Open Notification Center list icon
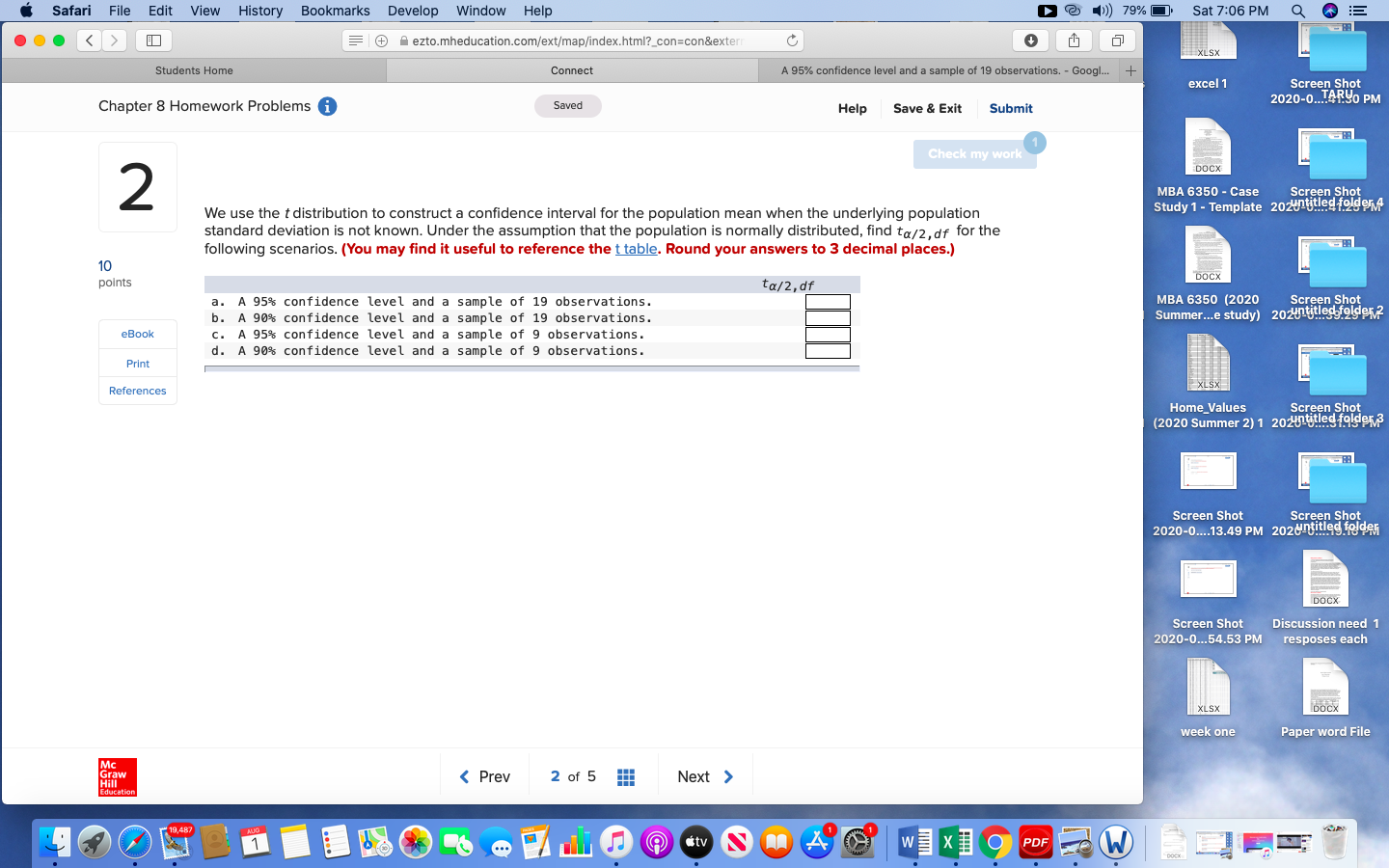The width and height of the screenshot is (1389, 868). click(1359, 11)
